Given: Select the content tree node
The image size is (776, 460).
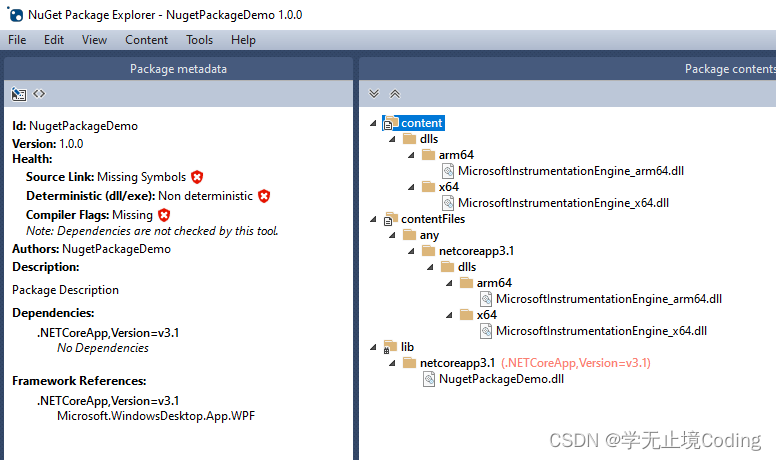Looking at the screenshot, I should (x=422, y=123).
